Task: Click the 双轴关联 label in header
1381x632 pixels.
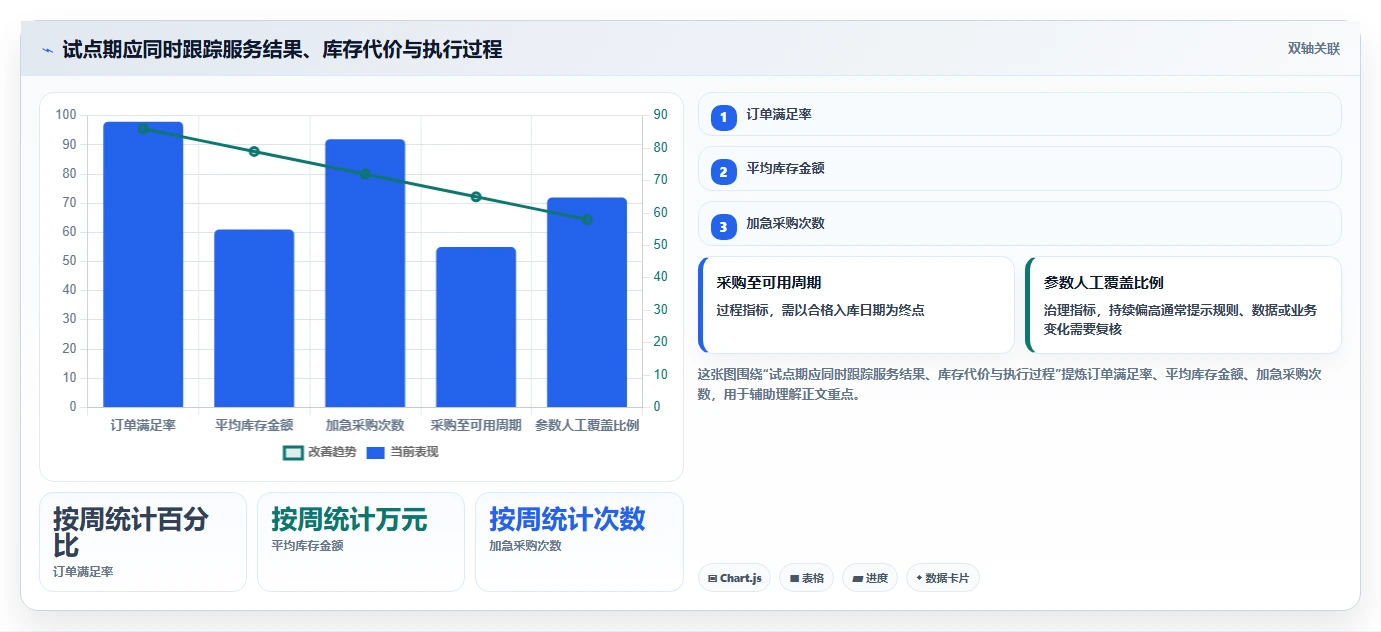Action: pos(1314,48)
